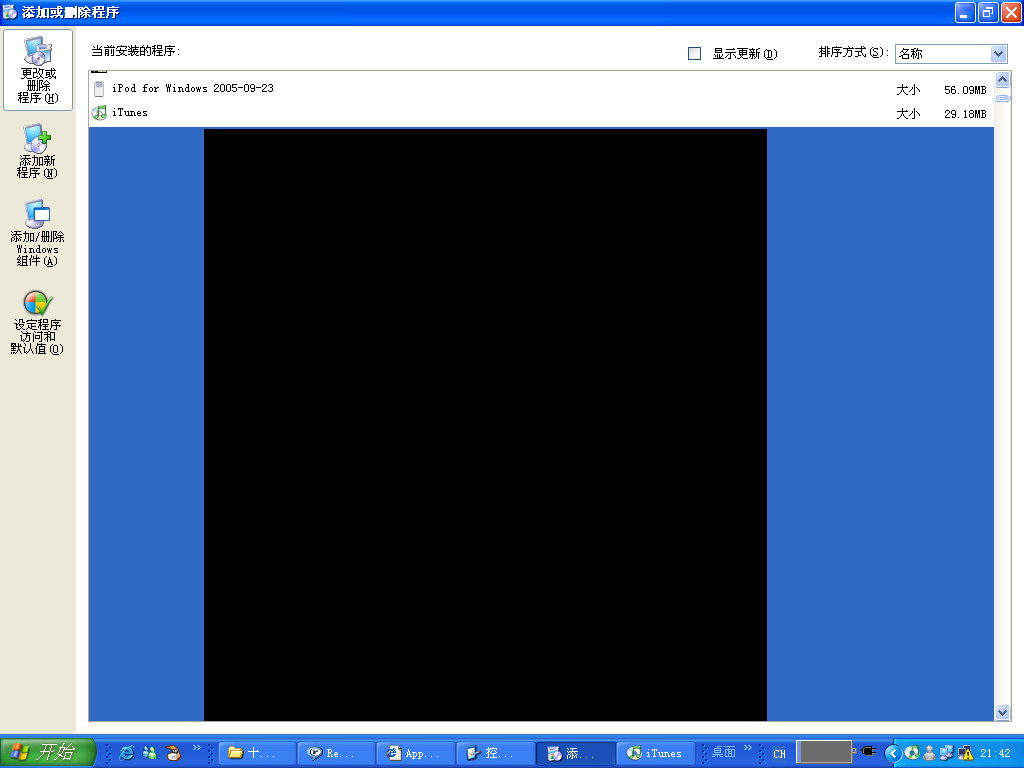Click the iPod program icon
The image size is (1024, 768).
(x=99, y=89)
